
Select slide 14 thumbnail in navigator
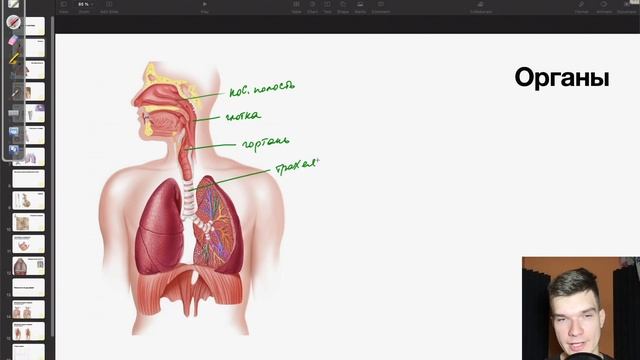pos(28,309)
